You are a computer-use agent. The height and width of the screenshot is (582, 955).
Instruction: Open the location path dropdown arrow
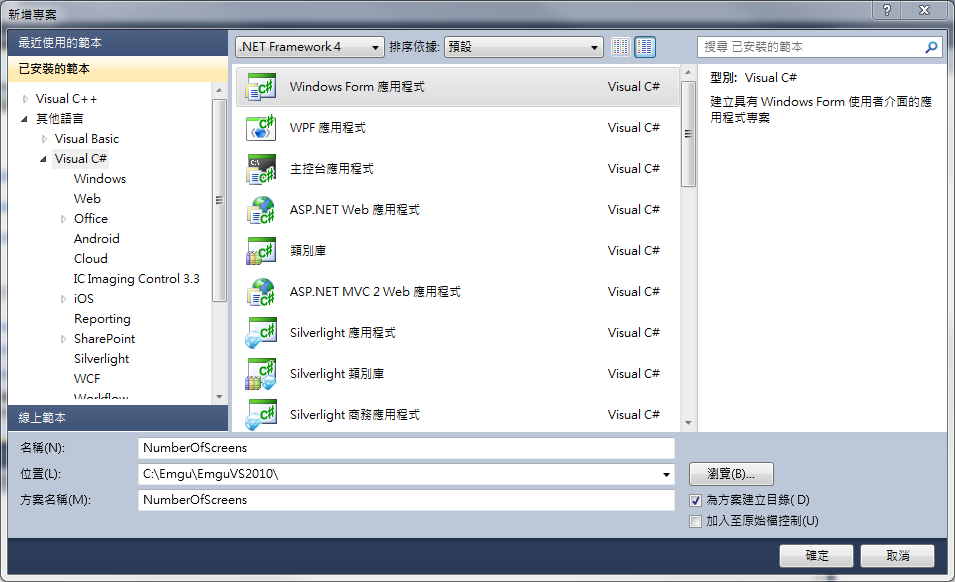point(666,474)
